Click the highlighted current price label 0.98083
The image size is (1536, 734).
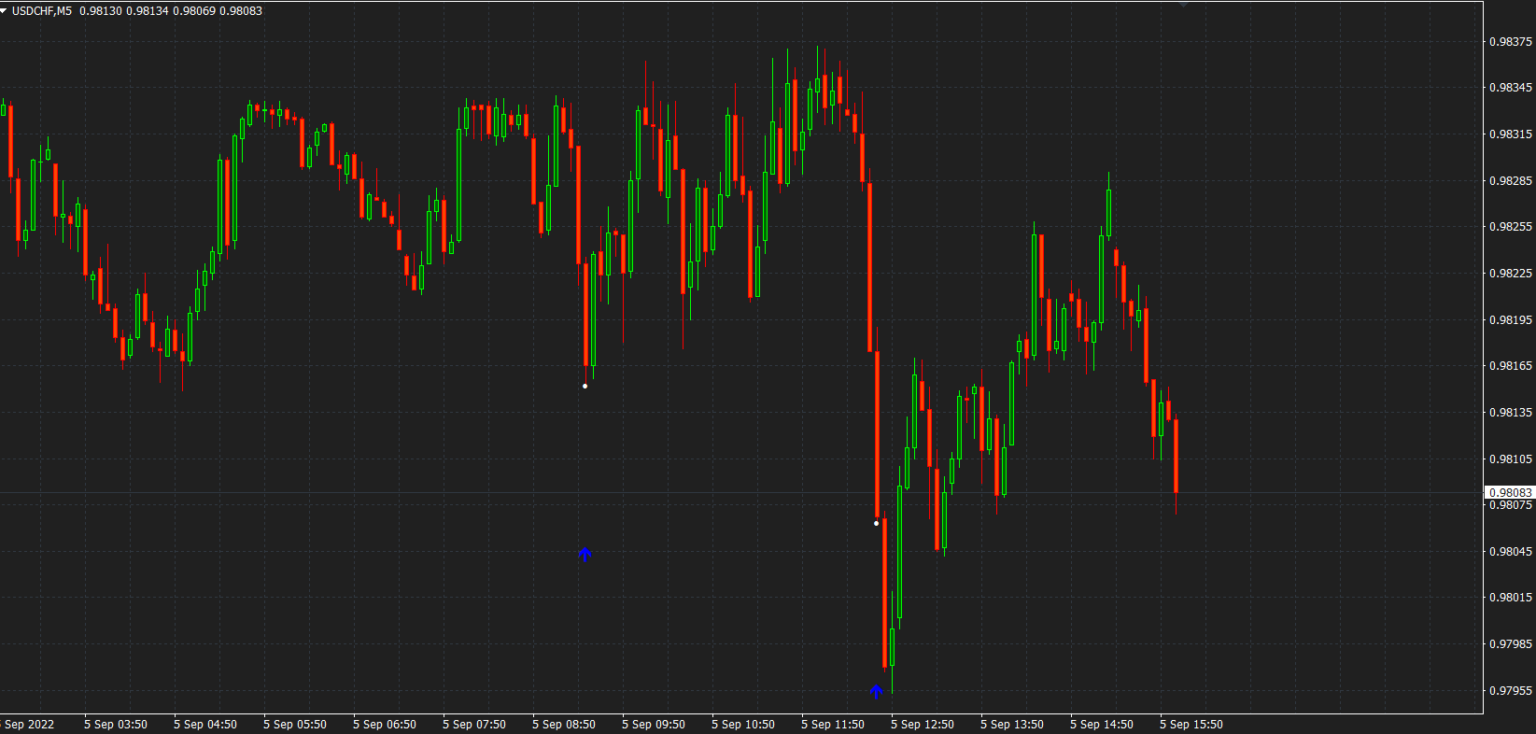click(1509, 493)
